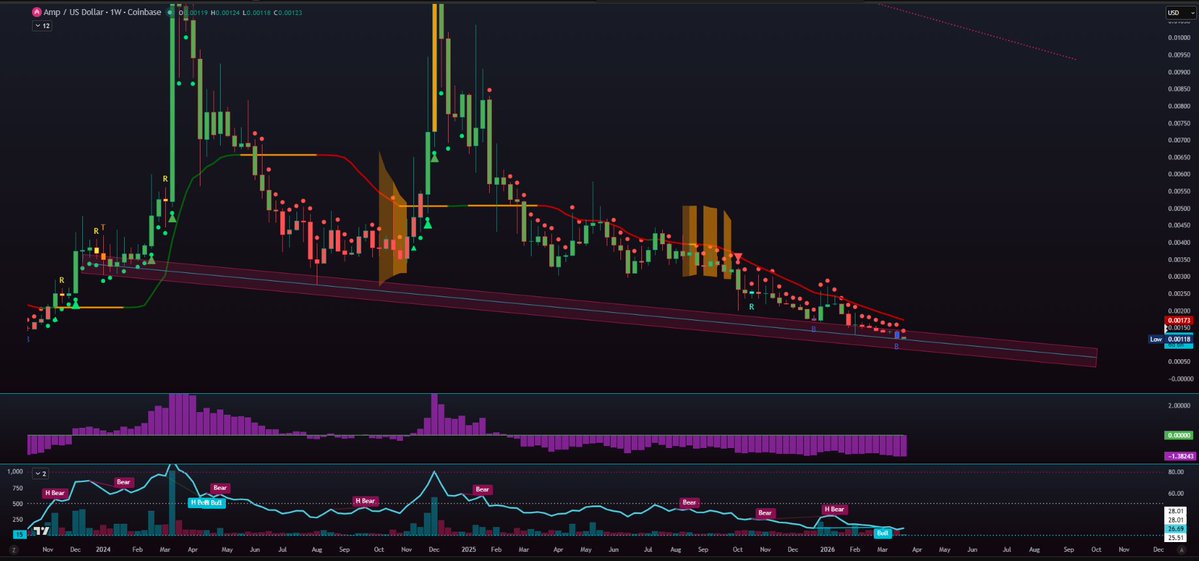The image size is (1199, 561).
Task: Click the 0.00500 price scale value
Action: [1178, 208]
